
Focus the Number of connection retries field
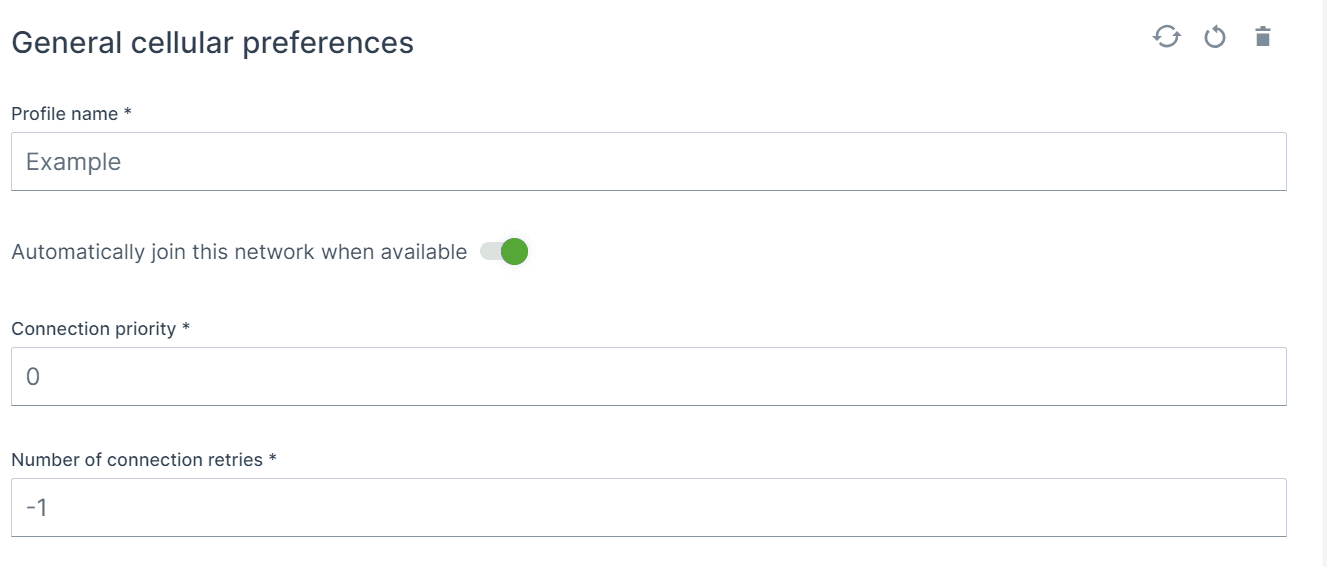648,507
